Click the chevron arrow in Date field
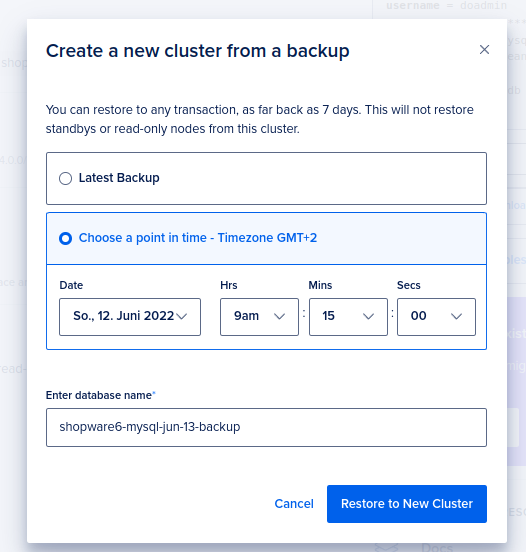The height and width of the screenshot is (552, 526). coord(182,316)
